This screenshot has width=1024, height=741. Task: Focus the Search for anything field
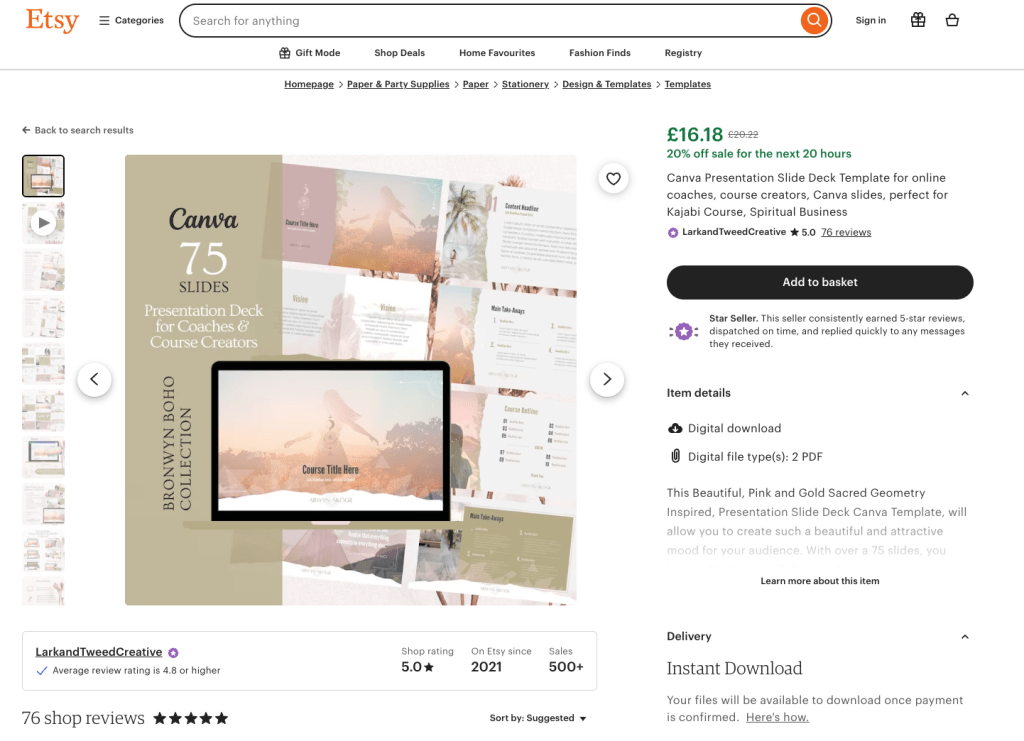tap(490, 21)
